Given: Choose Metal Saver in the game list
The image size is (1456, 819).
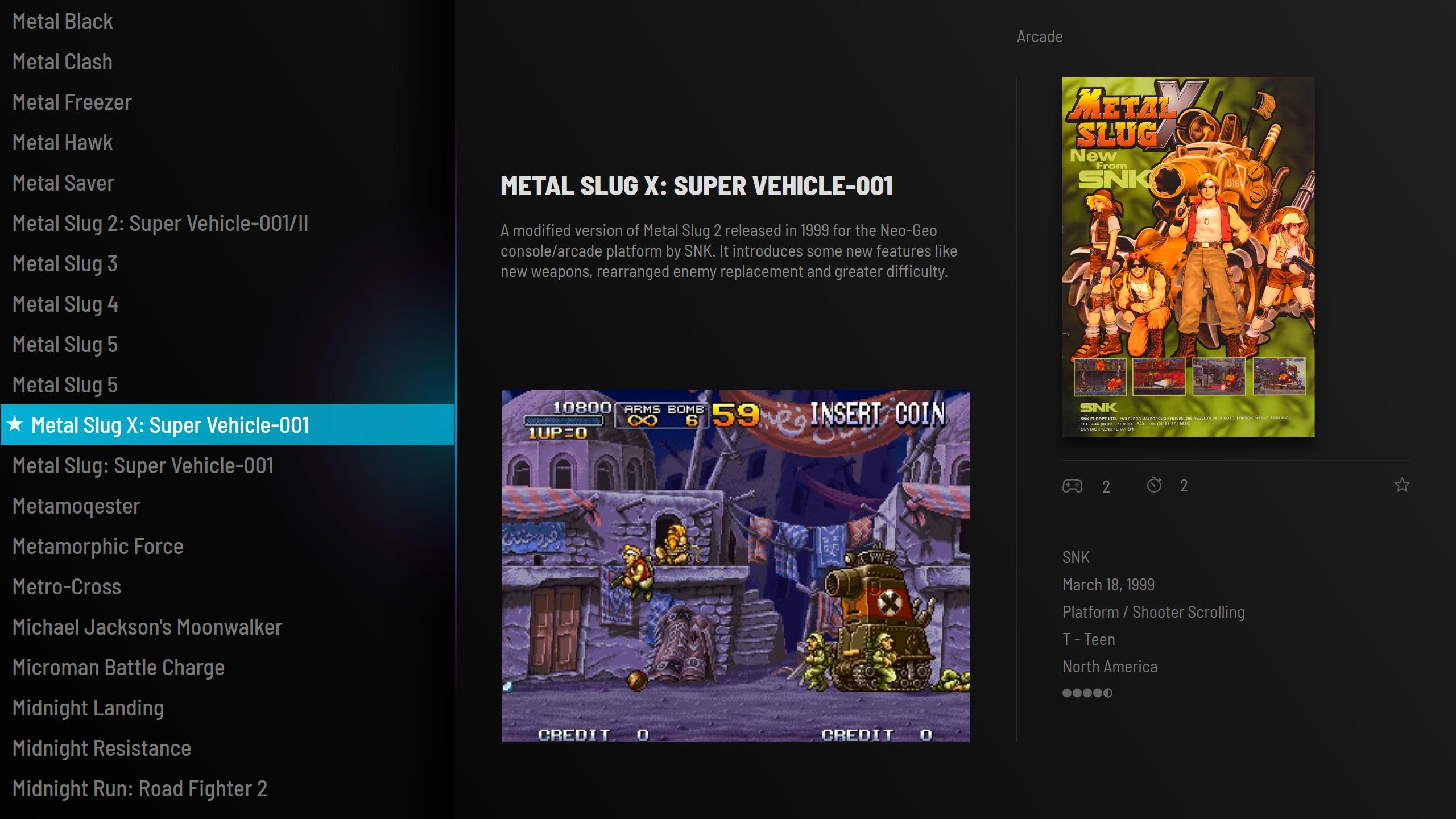Looking at the screenshot, I should (x=227, y=183).
